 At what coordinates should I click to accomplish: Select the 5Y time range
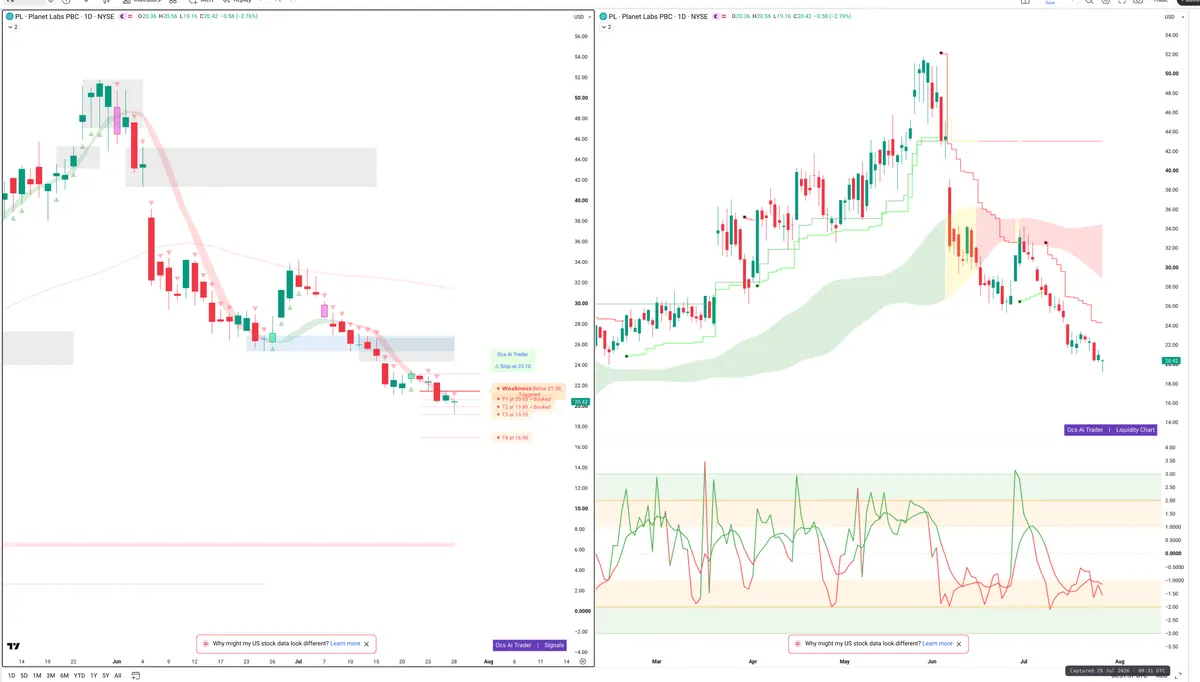(106, 676)
